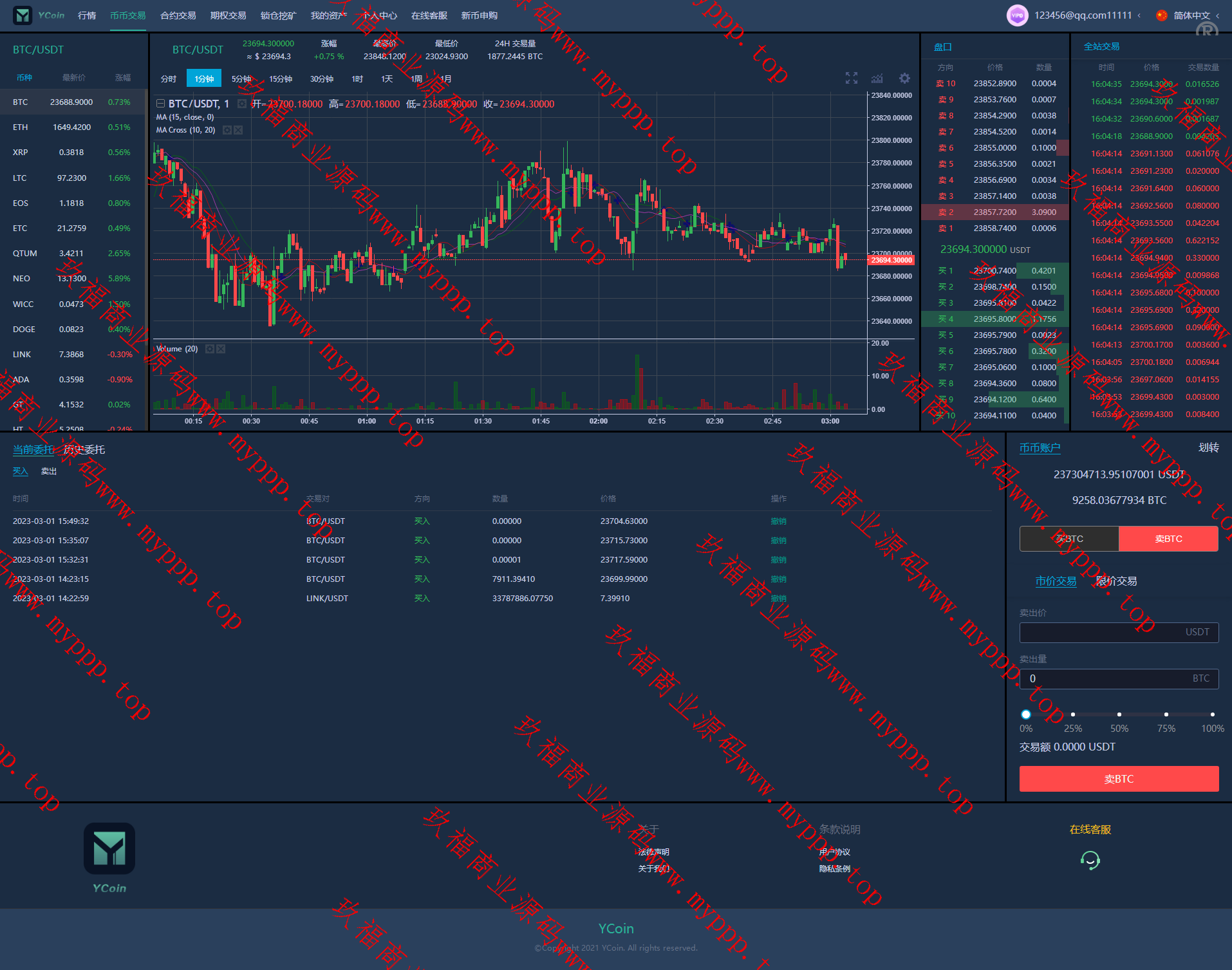1232x970 pixels.
Task: Open the chart indicators icon
Action: coord(877,79)
